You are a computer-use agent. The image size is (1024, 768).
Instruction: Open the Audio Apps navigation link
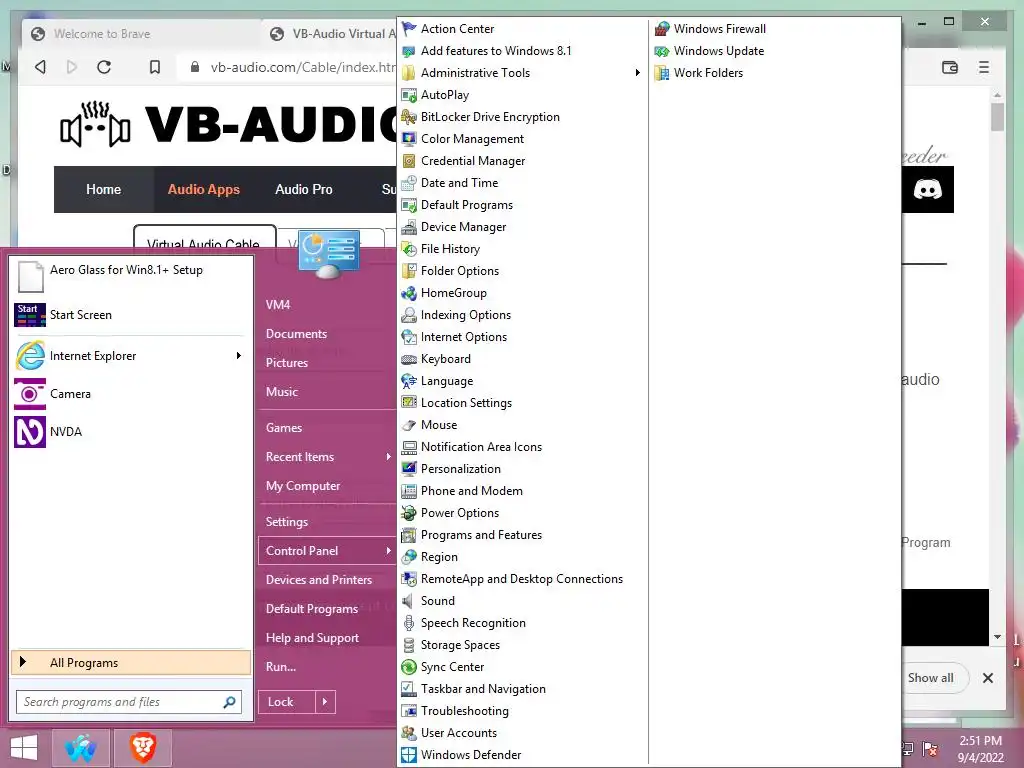click(204, 189)
